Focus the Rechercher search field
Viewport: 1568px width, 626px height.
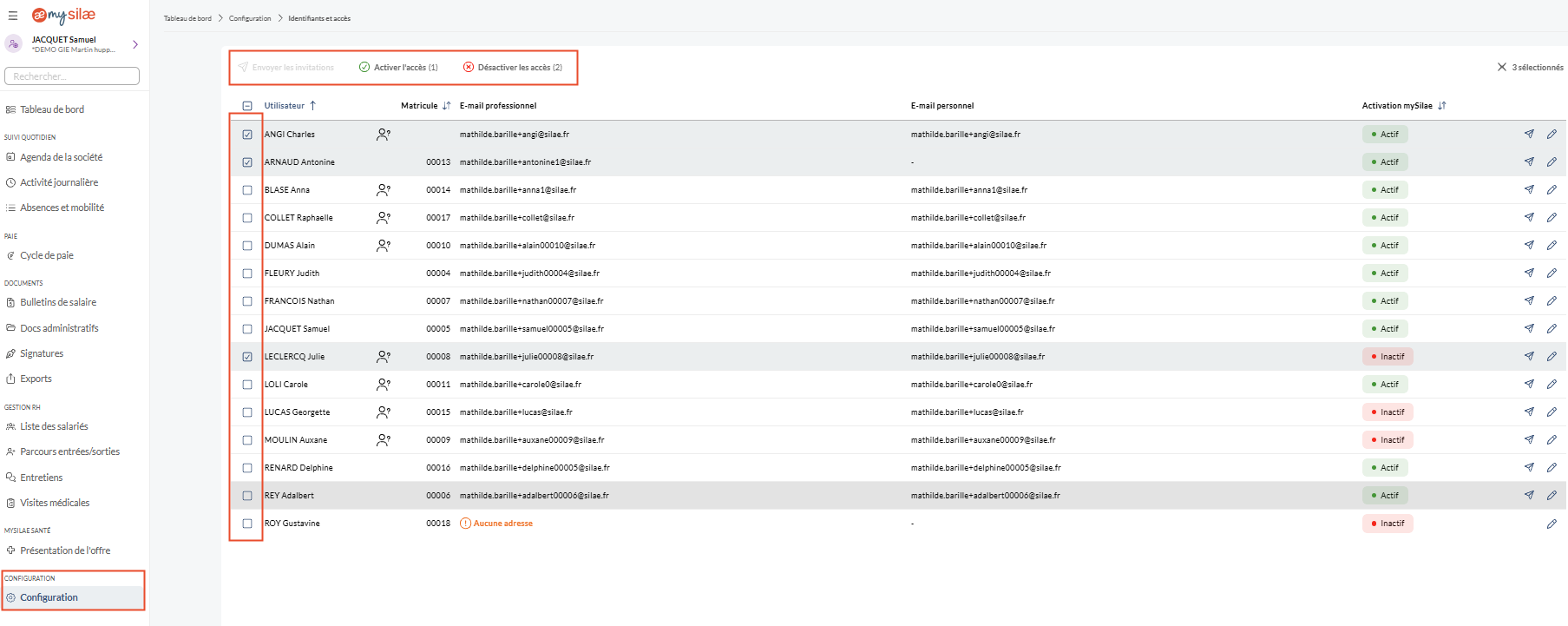point(72,76)
